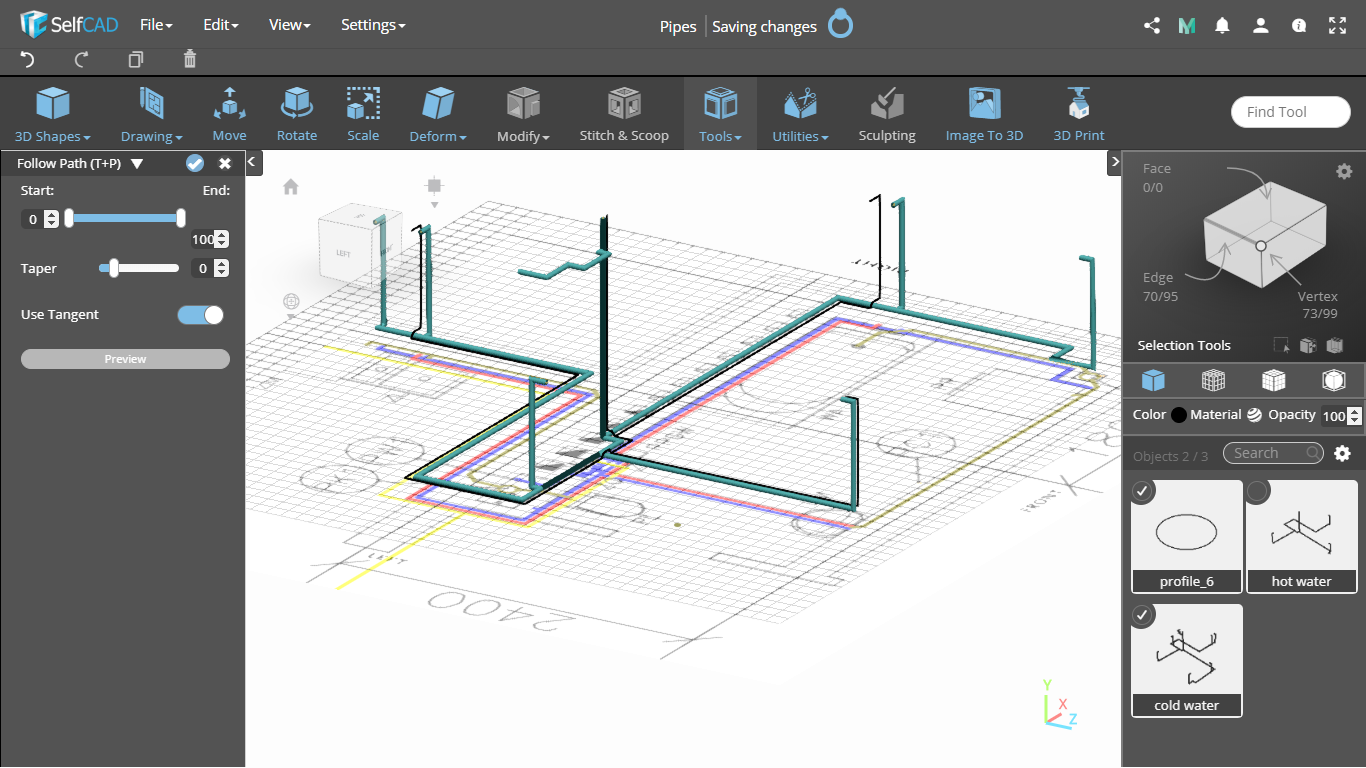The width and height of the screenshot is (1366, 768).
Task: Click the End value stepper arrows
Action: (222, 240)
